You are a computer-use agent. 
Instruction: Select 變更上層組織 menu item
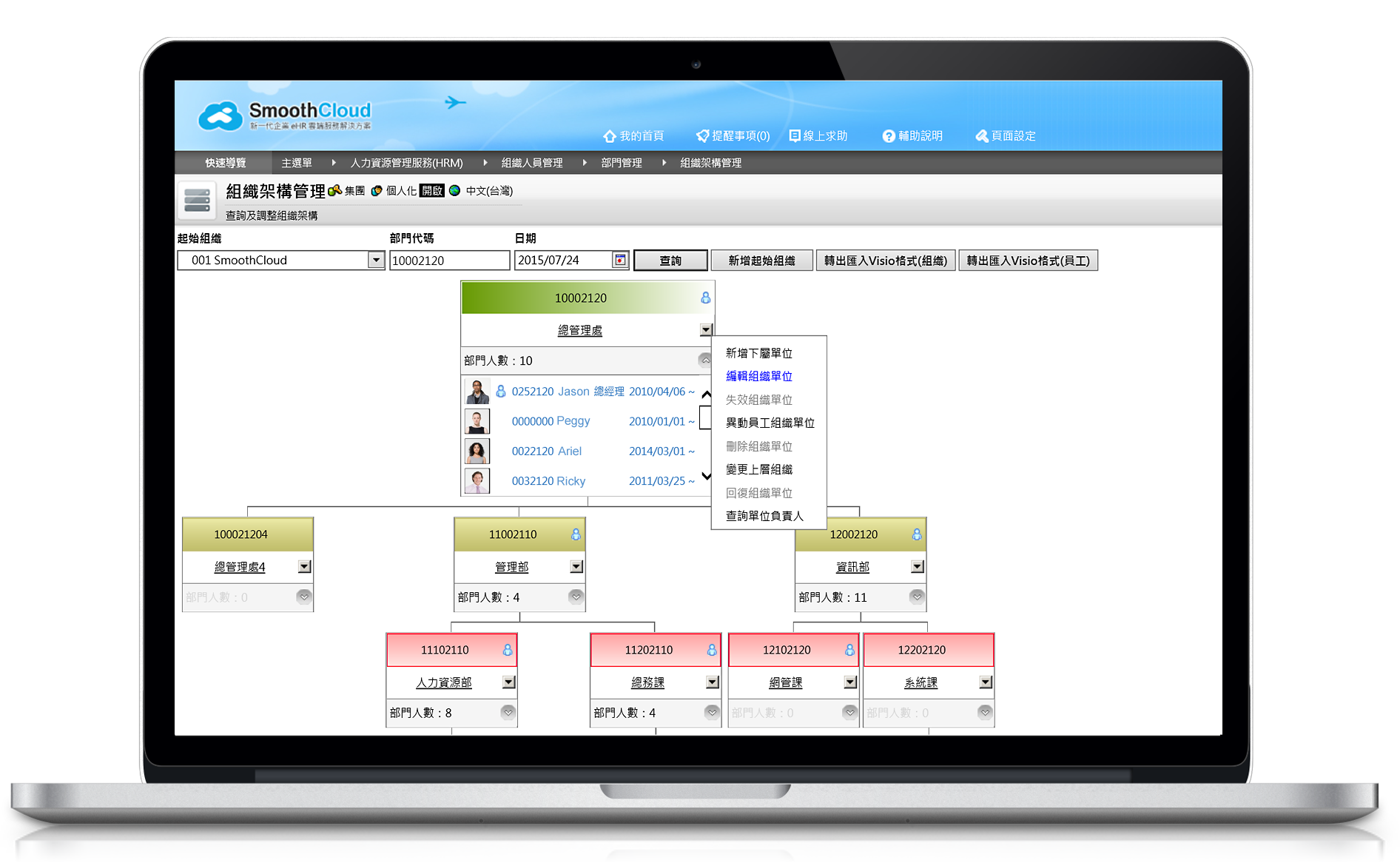758,469
